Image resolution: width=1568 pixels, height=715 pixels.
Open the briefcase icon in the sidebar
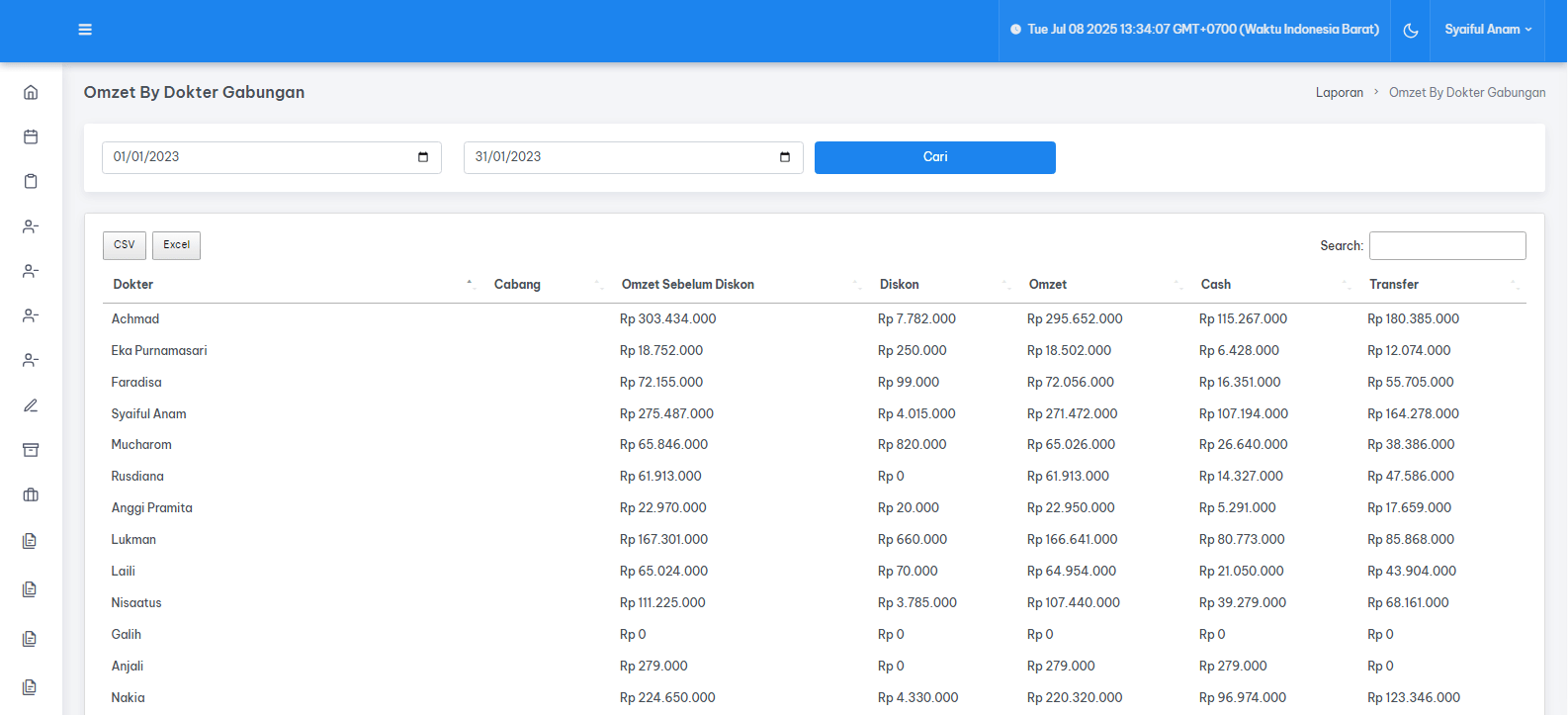click(31, 494)
